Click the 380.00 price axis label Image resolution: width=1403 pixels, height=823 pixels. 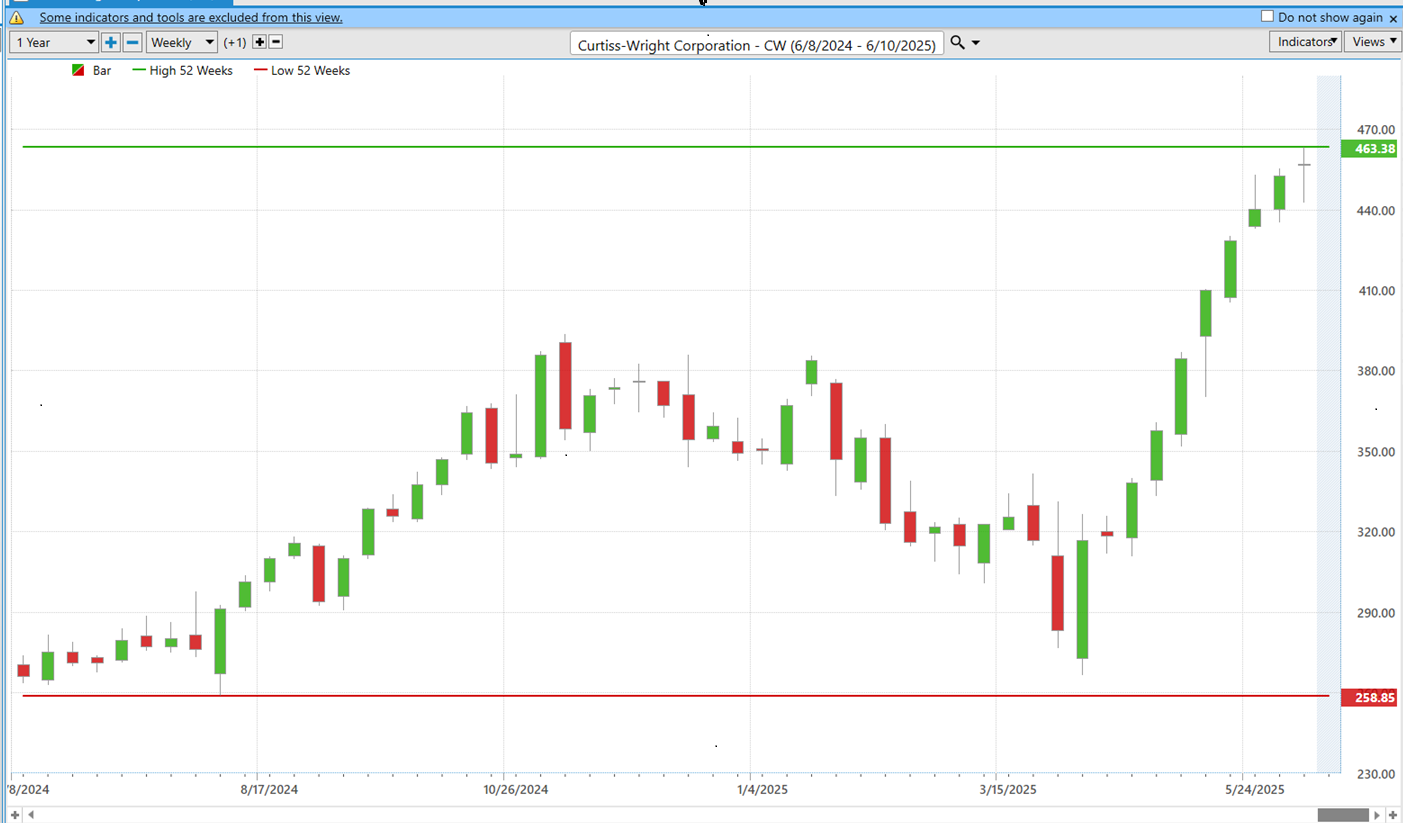click(x=1375, y=372)
